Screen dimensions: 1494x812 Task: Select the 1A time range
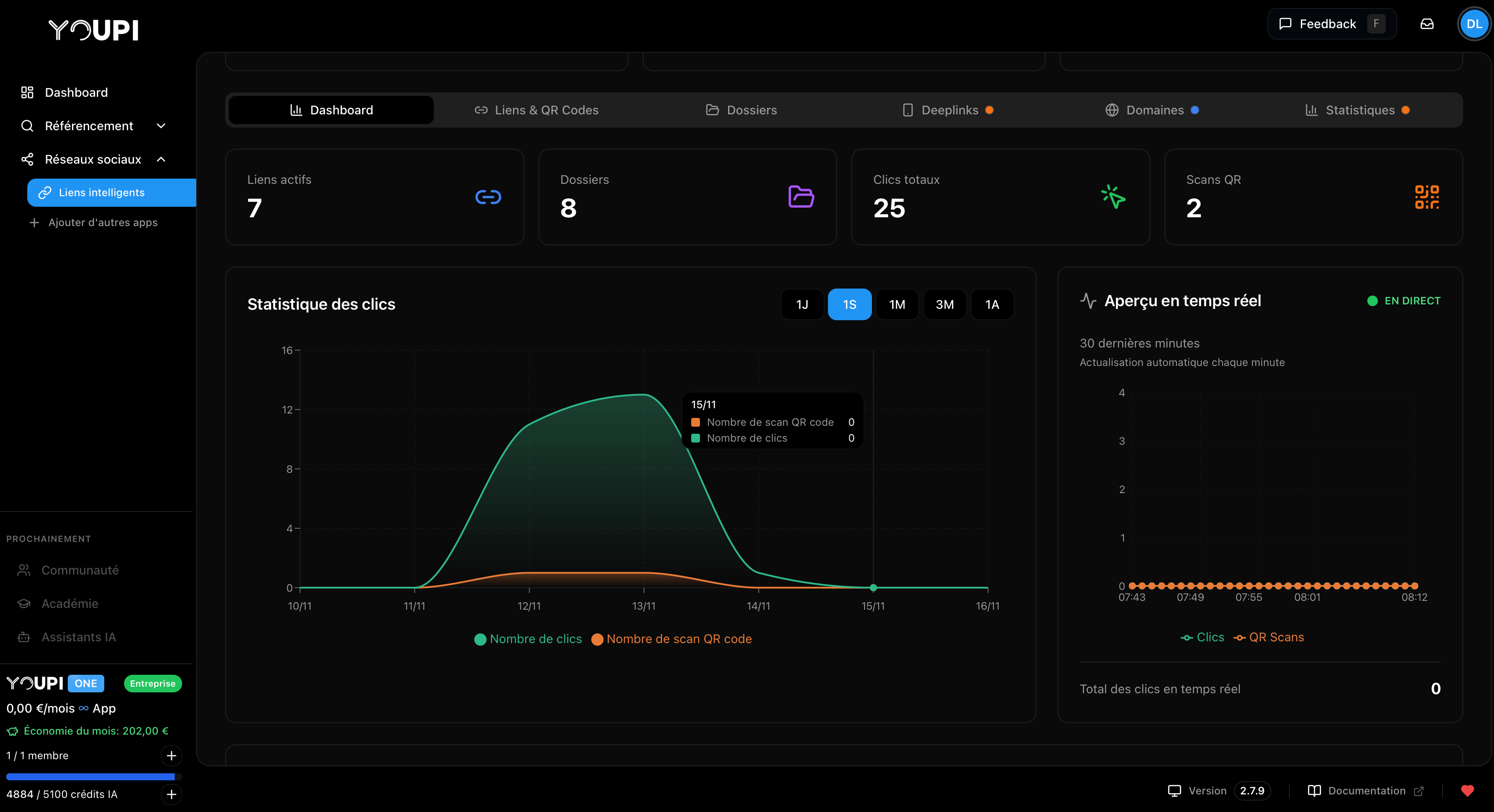[x=992, y=304]
